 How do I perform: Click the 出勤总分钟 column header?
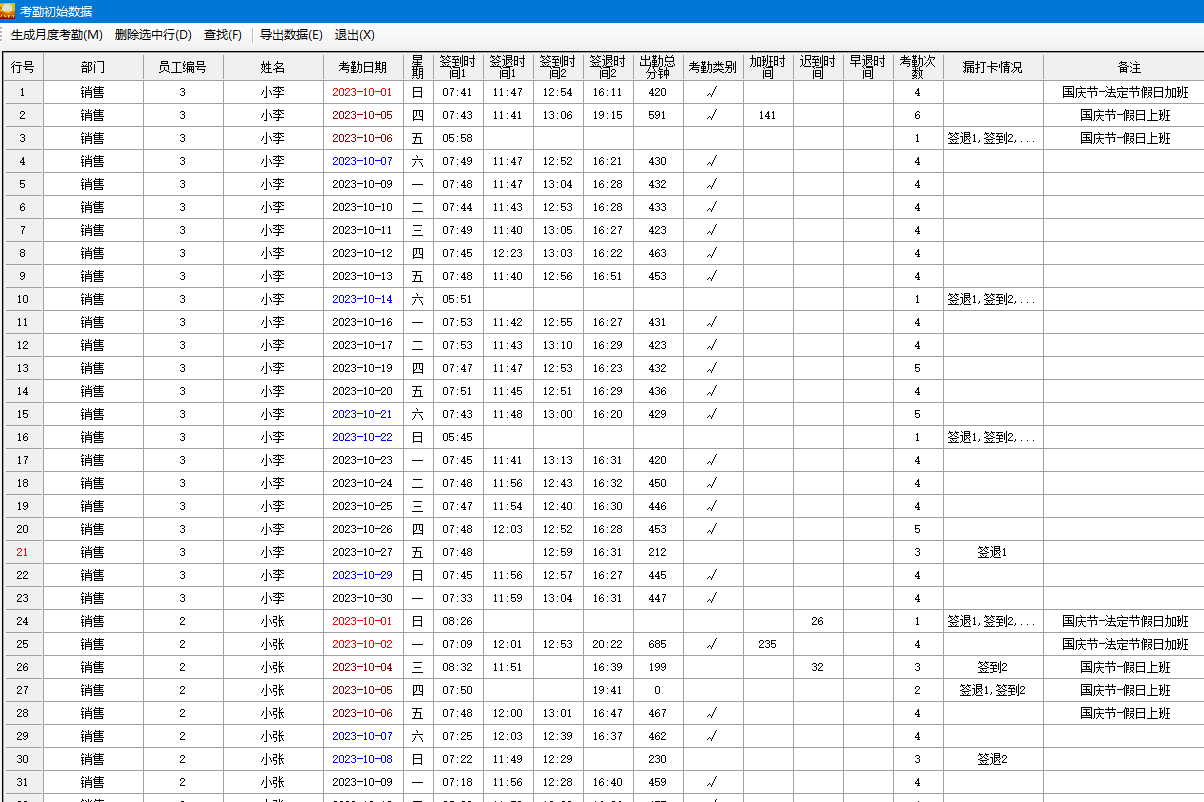click(x=658, y=67)
